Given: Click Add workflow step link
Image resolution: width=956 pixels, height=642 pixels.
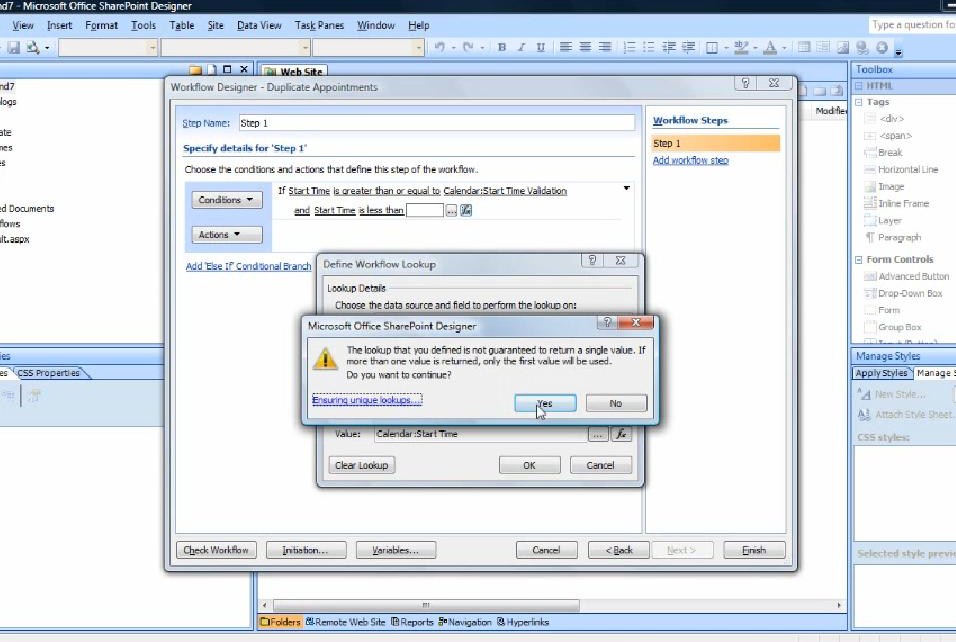Looking at the screenshot, I should click(x=691, y=160).
